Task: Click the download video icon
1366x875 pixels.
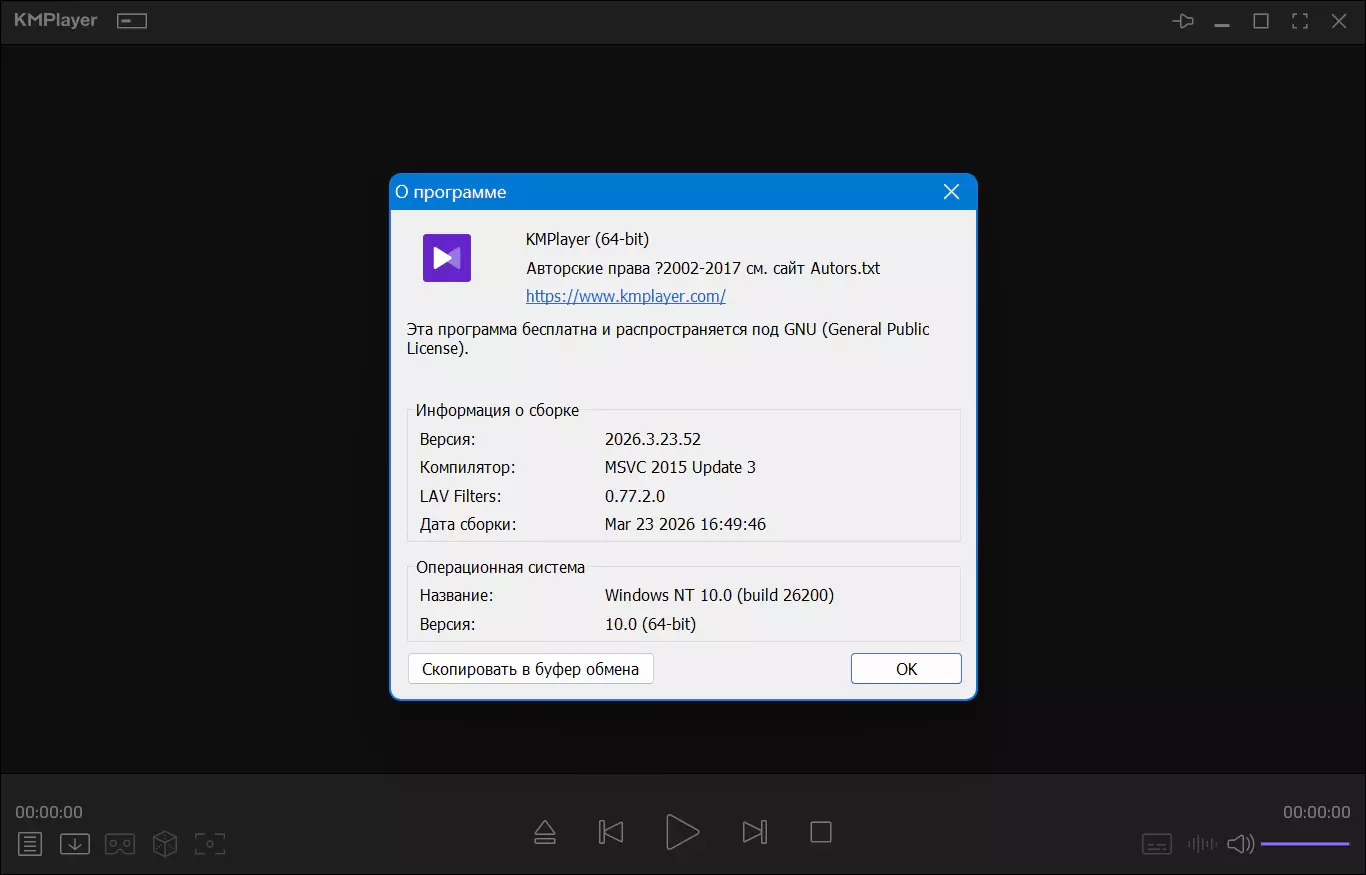Action: pyautogui.click(x=75, y=844)
